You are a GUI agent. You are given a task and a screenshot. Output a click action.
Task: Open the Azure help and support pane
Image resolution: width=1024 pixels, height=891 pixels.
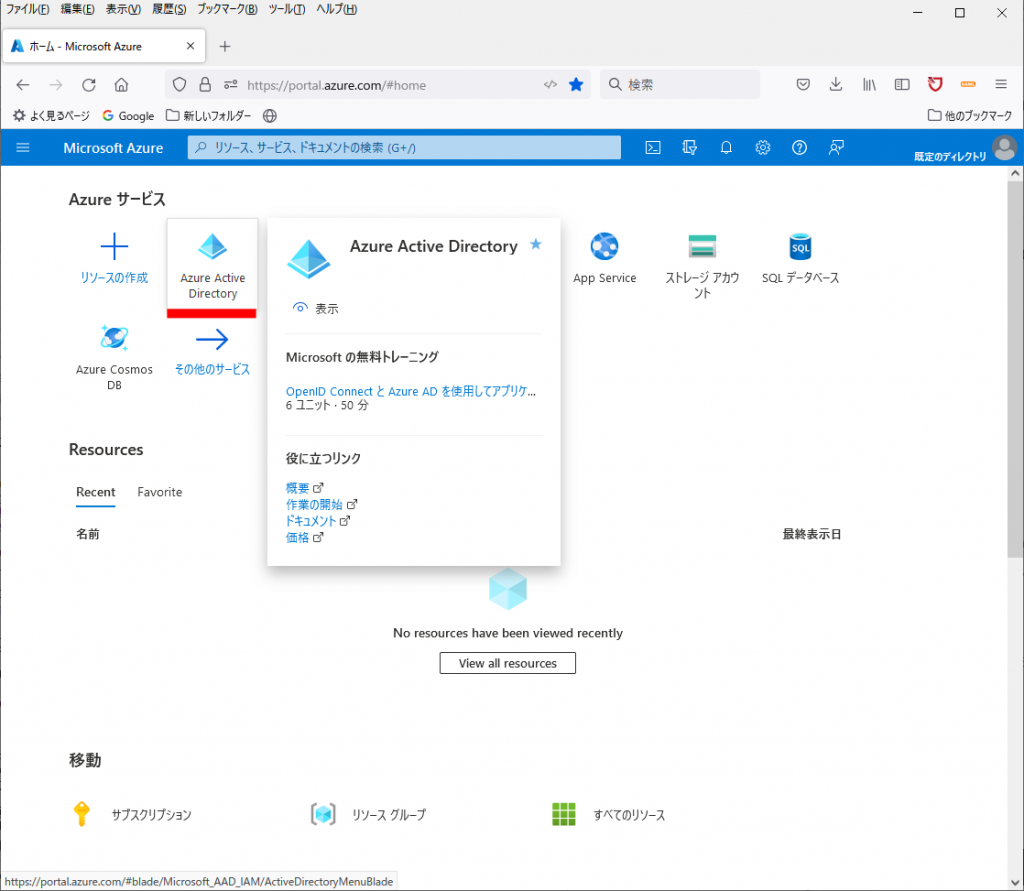point(799,147)
